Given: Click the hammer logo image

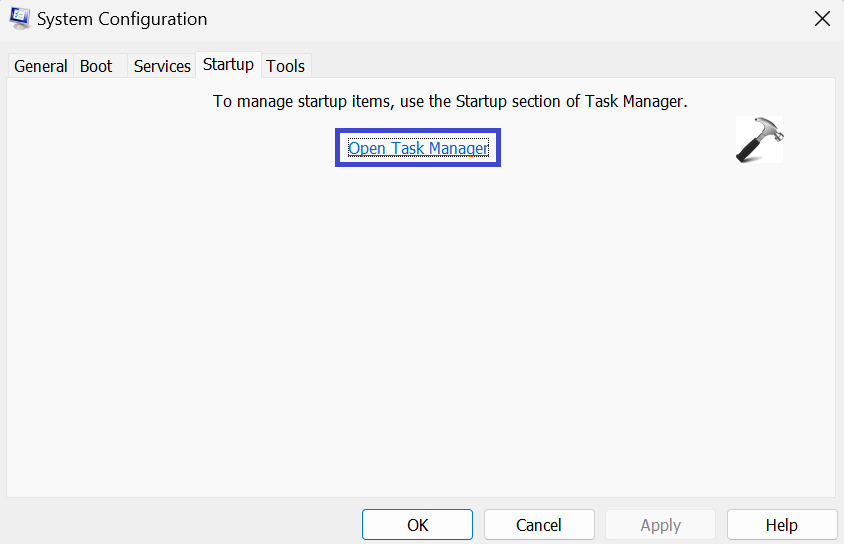Looking at the screenshot, I should click(x=759, y=140).
